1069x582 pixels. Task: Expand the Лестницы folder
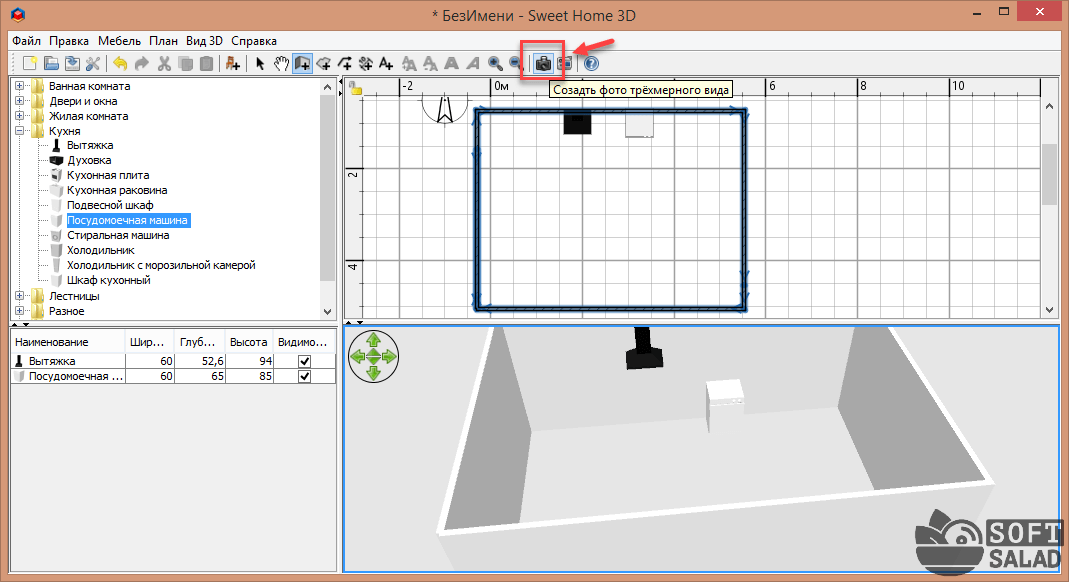pos(19,296)
